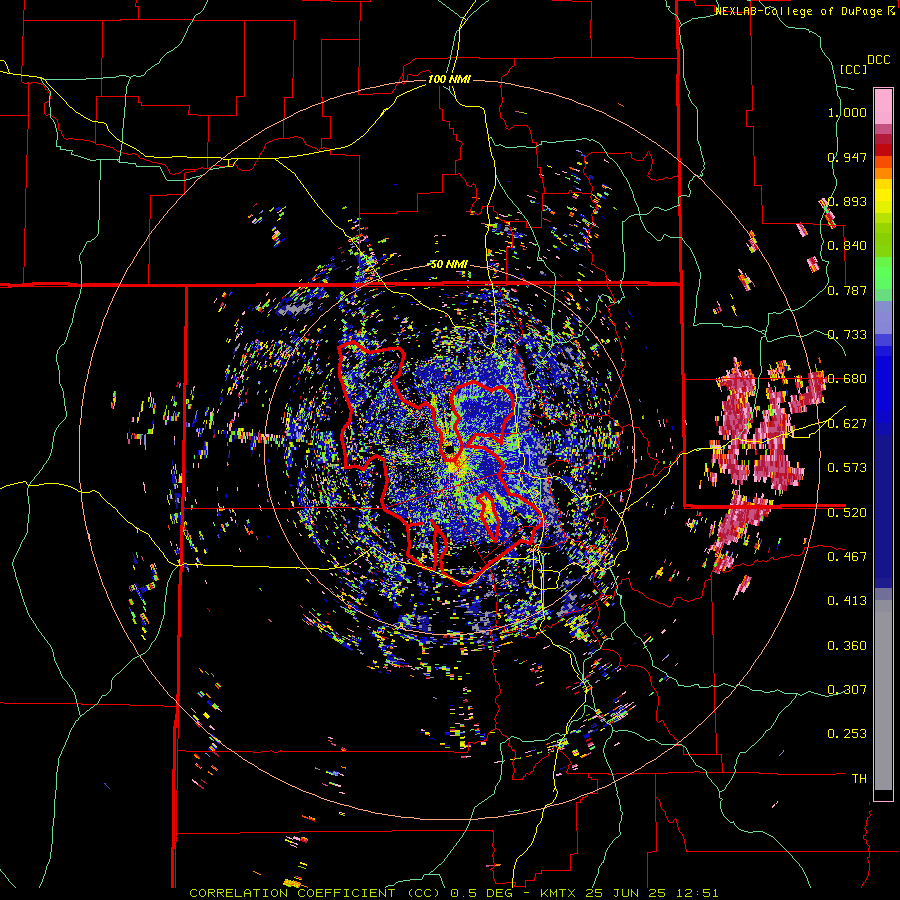Click the 0.787 scale value

click(847, 290)
